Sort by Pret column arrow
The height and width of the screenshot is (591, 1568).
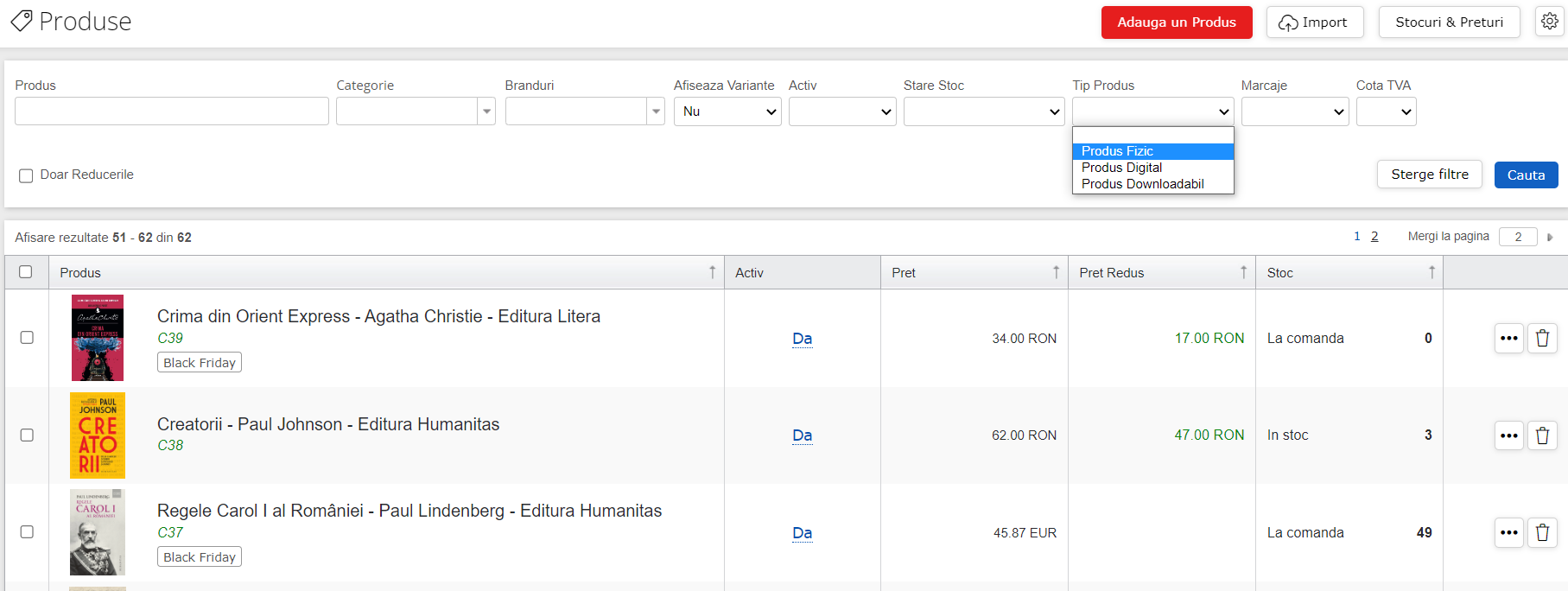(x=1056, y=272)
